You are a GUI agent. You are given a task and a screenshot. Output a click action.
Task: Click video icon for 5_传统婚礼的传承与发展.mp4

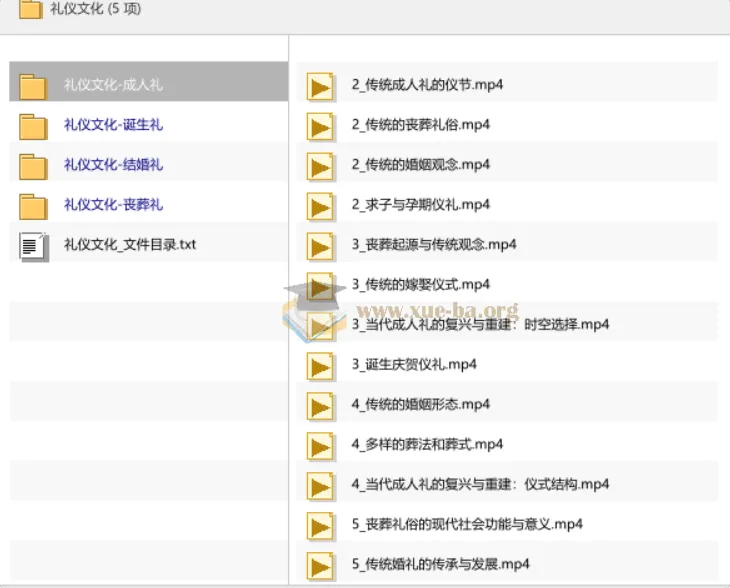tap(320, 566)
